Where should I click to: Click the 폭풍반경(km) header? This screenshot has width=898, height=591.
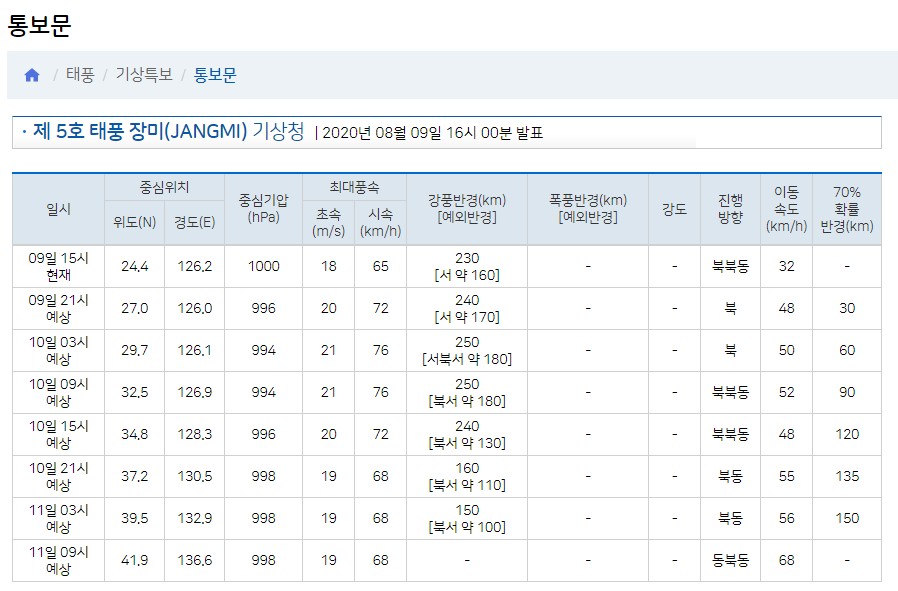click(588, 208)
